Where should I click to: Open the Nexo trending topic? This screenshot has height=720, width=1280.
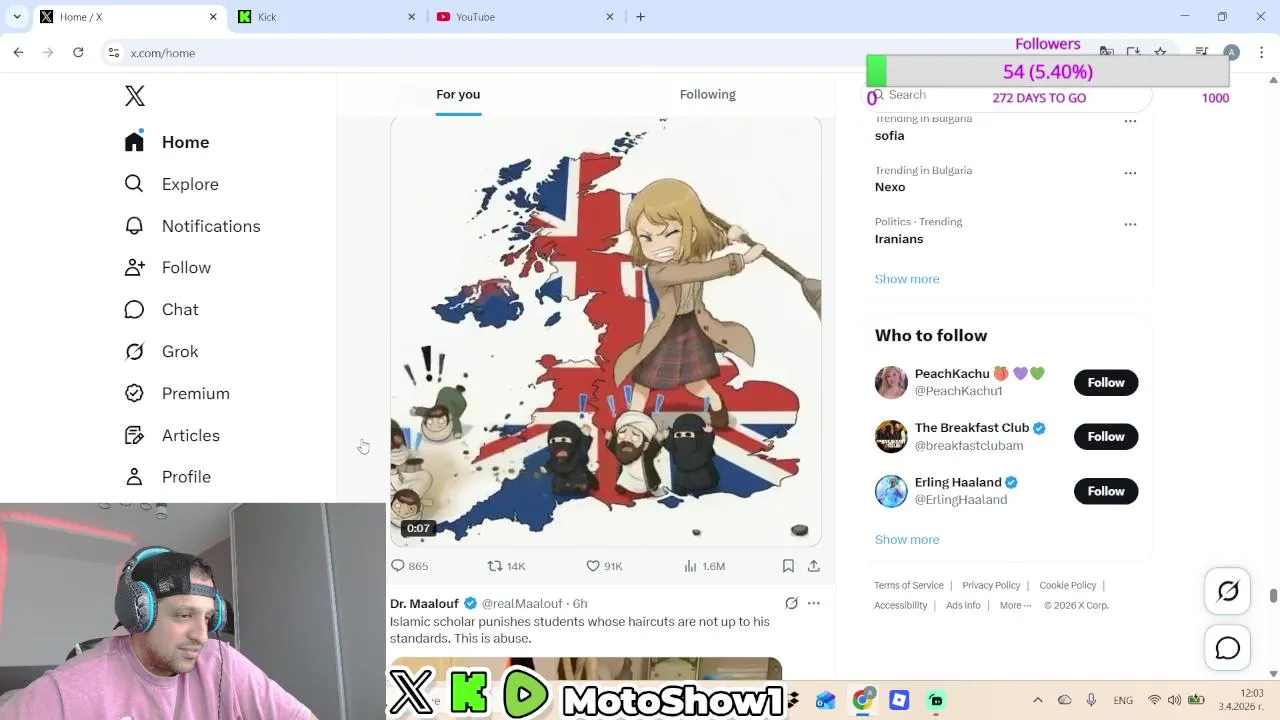(890, 187)
